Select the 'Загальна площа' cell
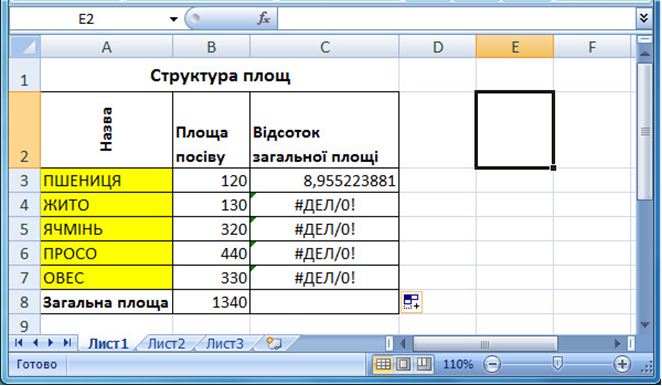 [106, 302]
